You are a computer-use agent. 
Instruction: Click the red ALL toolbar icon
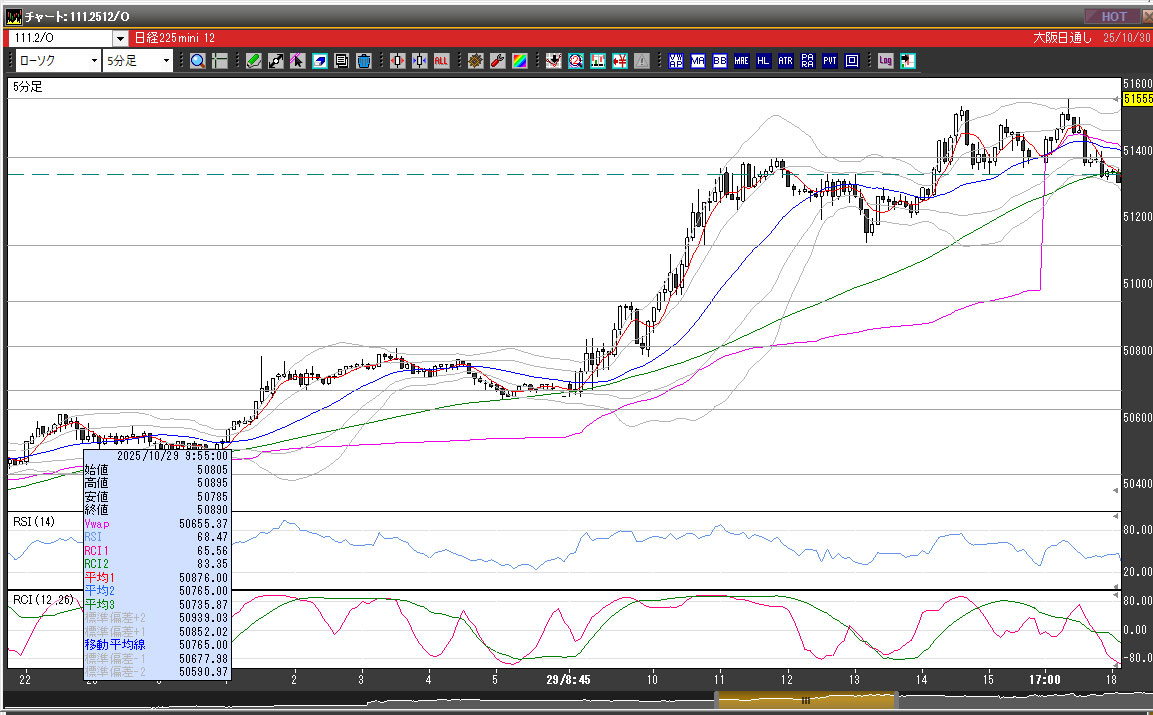pos(441,61)
